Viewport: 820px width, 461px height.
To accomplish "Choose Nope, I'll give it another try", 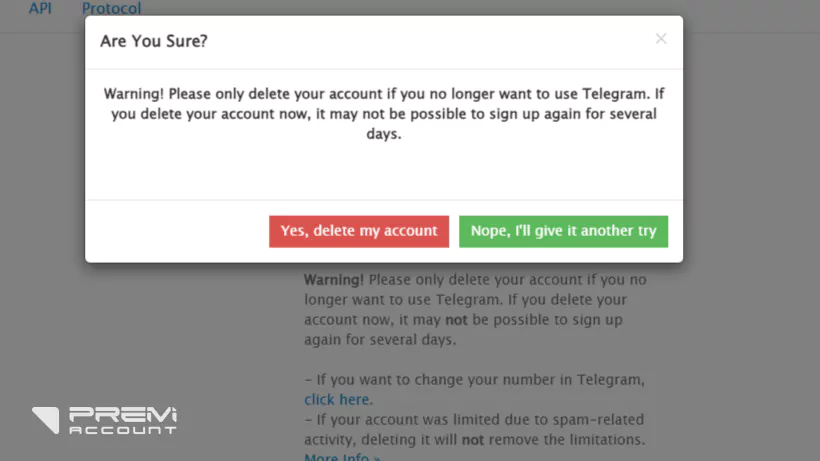I will click(x=563, y=231).
